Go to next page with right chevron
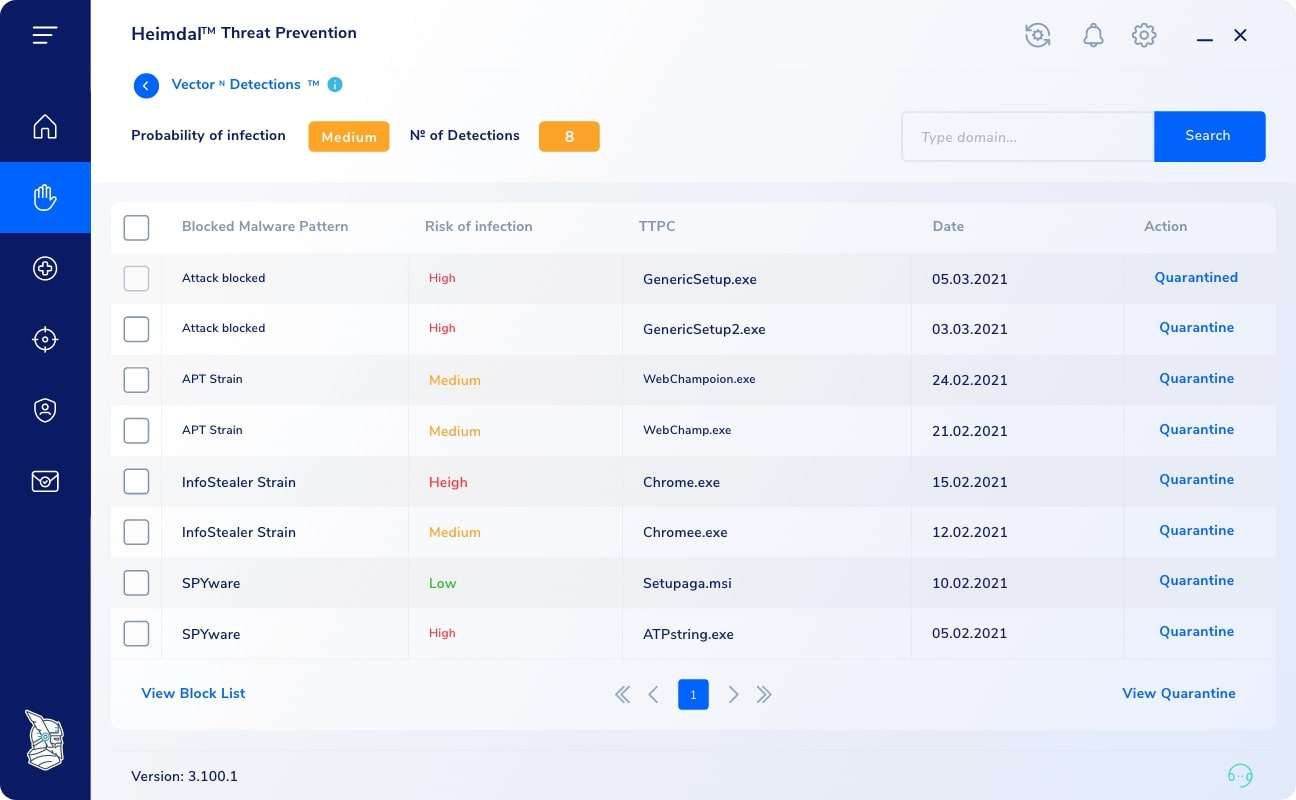The width and height of the screenshot is (1296, 800). pos(734,694)
